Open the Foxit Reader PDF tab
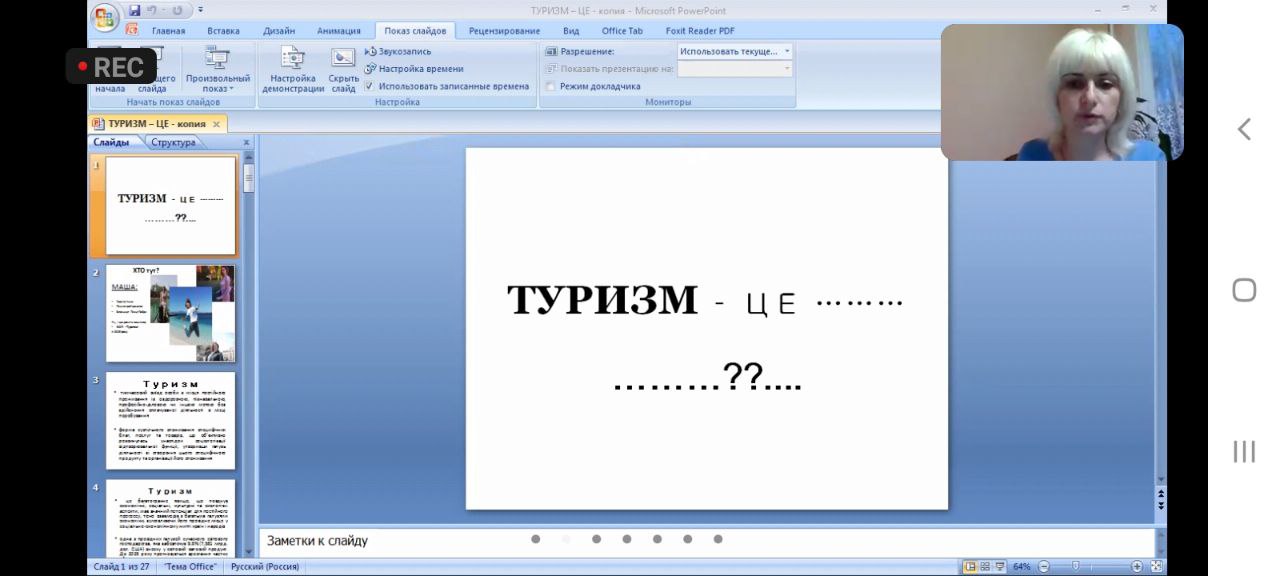1280x576 pixels. 700,31
